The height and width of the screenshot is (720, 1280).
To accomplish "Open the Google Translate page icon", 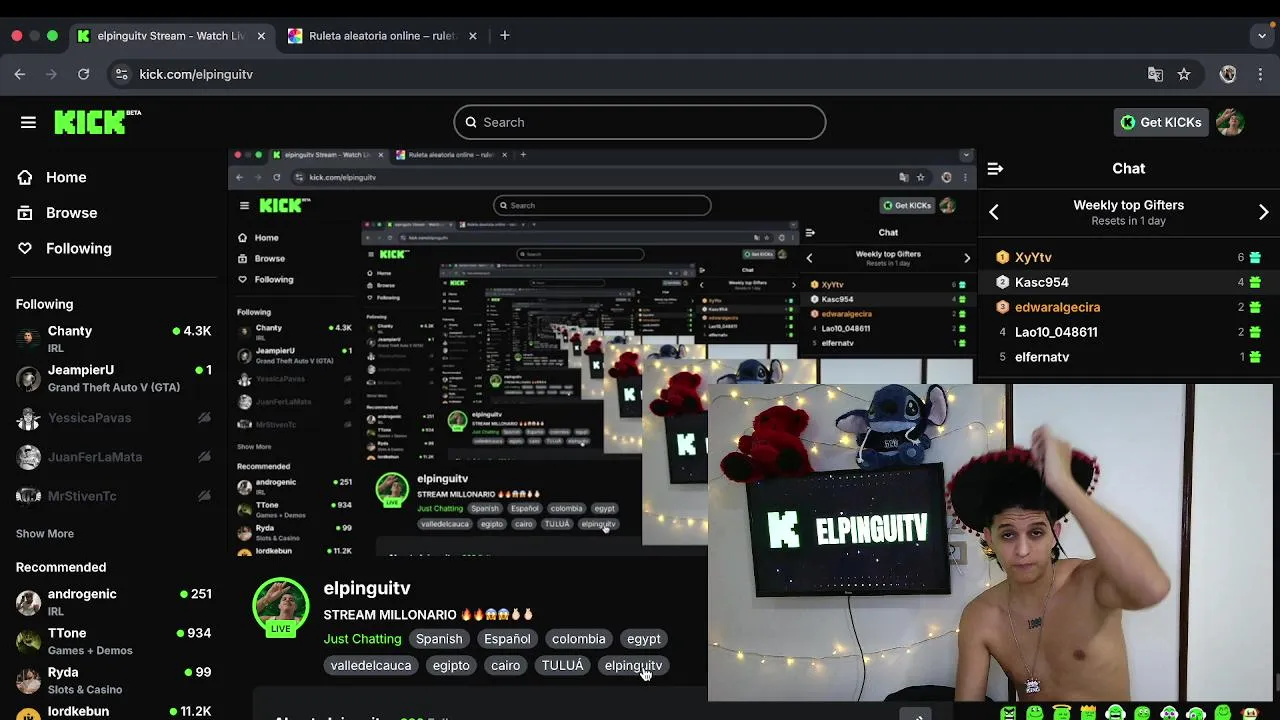I will point(1155,74).
